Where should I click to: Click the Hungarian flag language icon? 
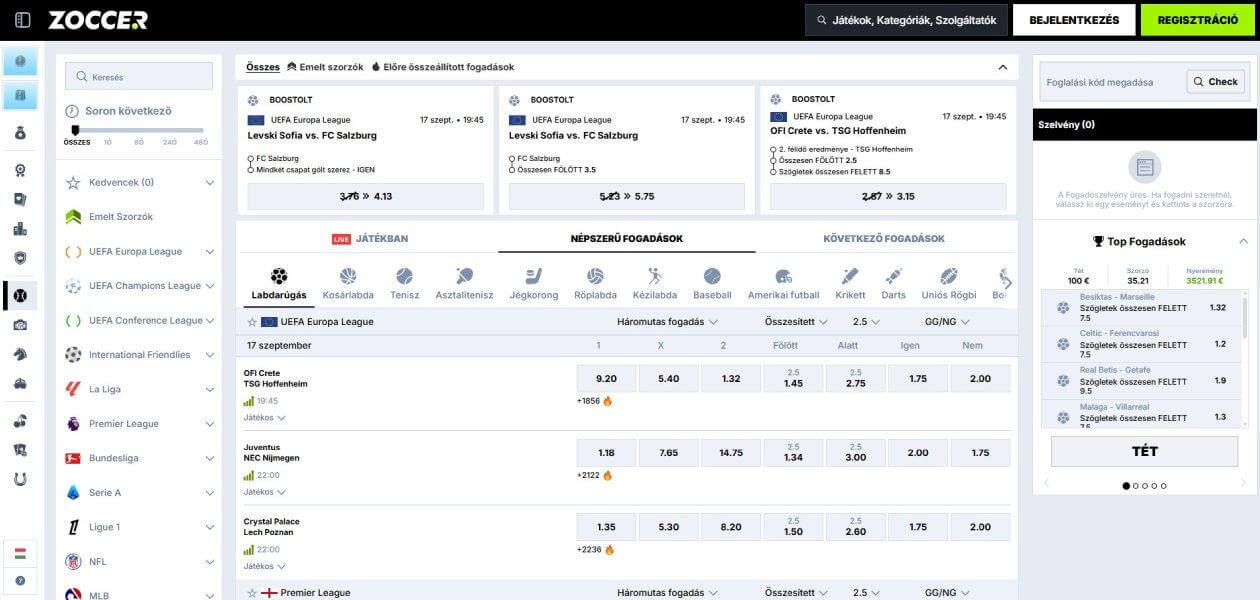(x=20, y=553)
